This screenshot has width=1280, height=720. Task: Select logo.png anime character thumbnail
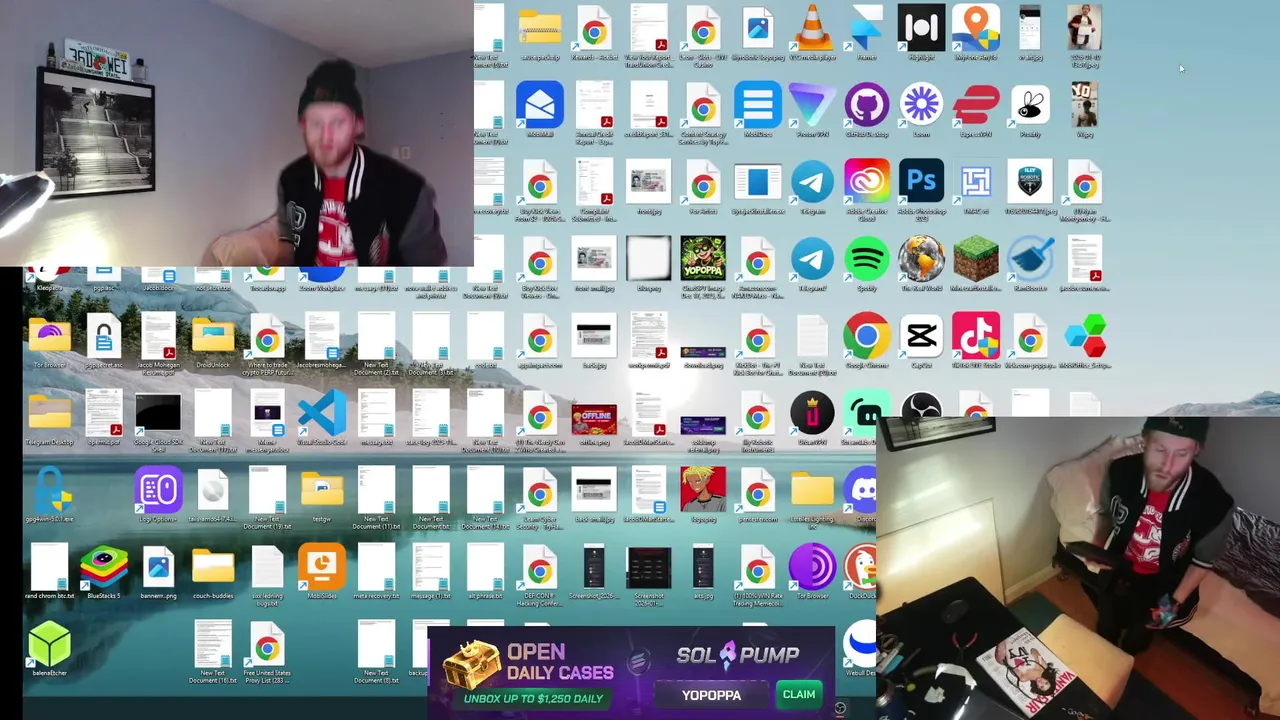coord(703,491)
